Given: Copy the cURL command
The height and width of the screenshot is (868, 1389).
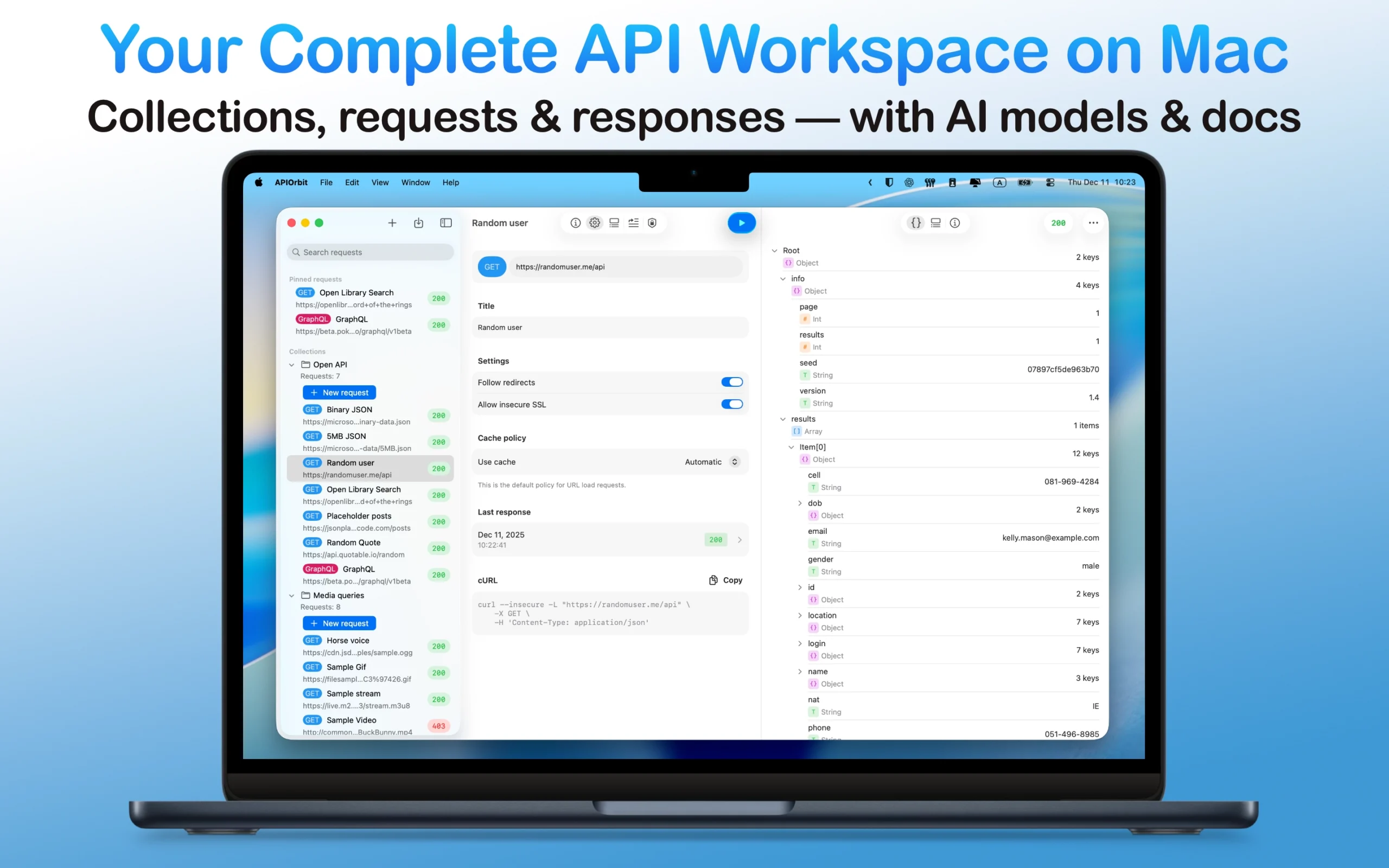Looking at the screenshot, I should [x=725, y=580].
